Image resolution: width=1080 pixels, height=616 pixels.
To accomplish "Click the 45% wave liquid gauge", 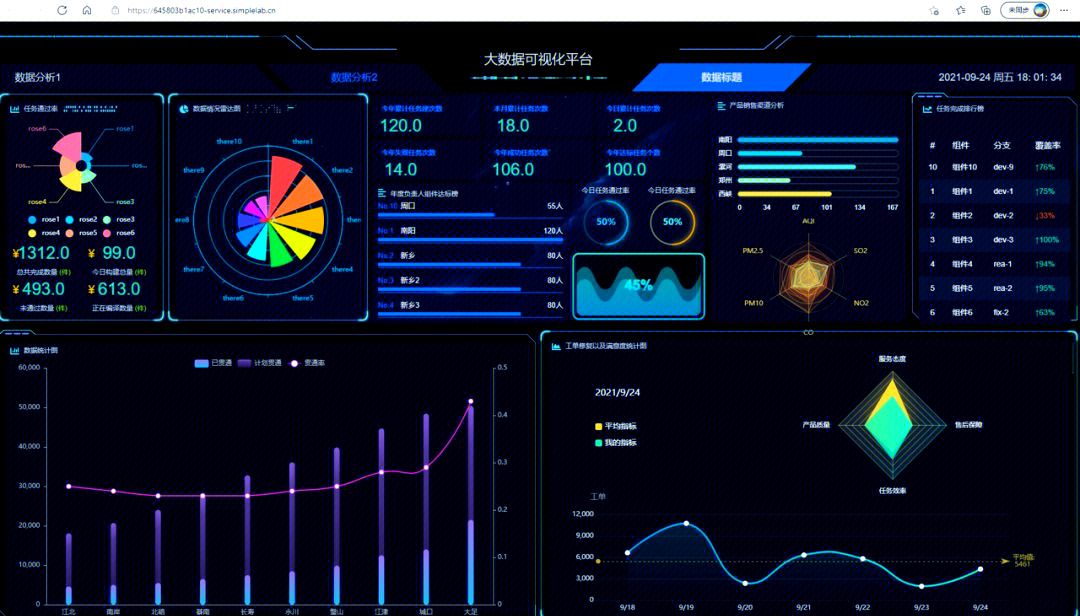I will [638, 286].
